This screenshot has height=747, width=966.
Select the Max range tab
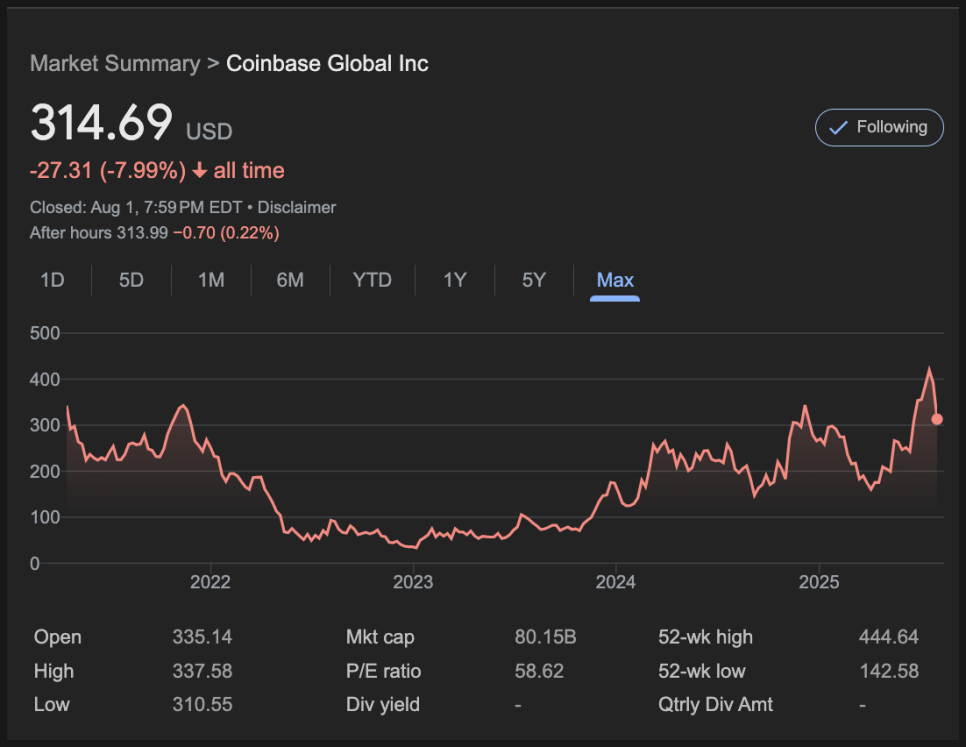615,280
